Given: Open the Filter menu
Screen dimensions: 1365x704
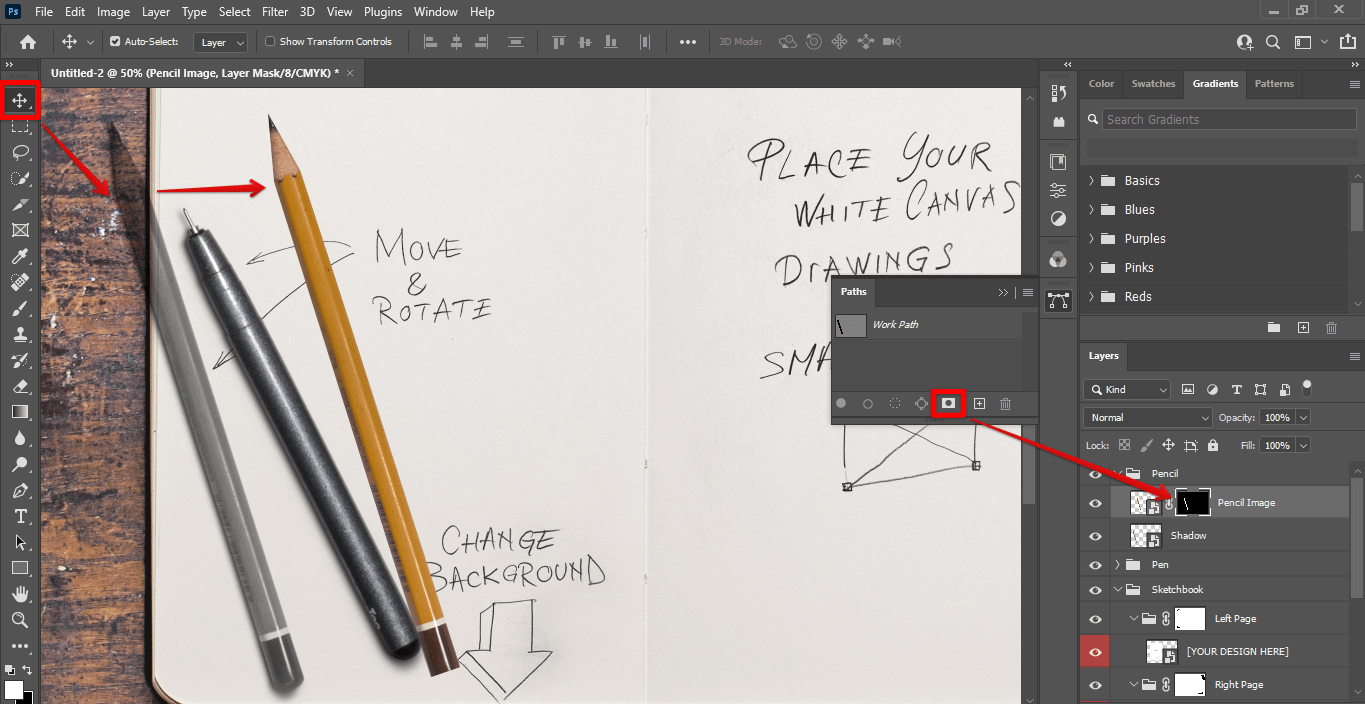Looking at the screenshot, I should click(275, 11).
